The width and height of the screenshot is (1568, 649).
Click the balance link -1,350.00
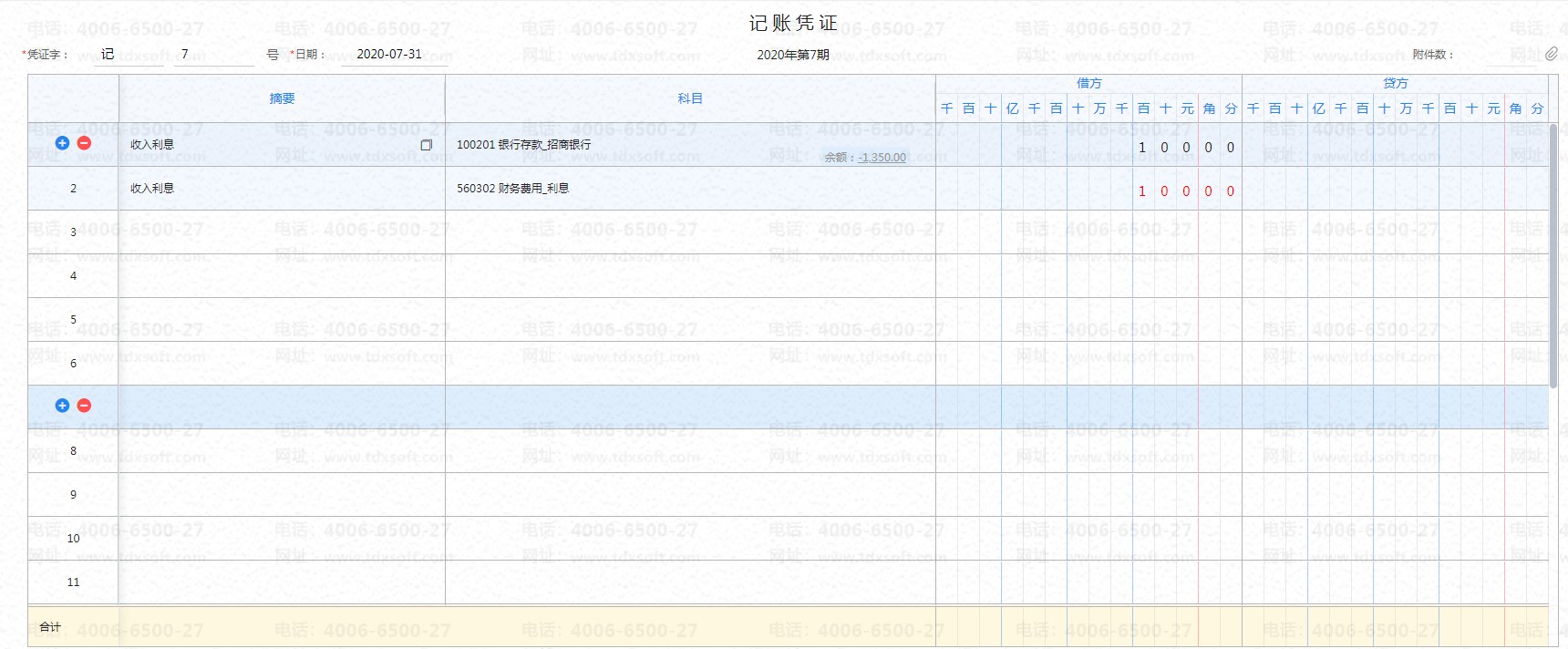tap(882, 158)
